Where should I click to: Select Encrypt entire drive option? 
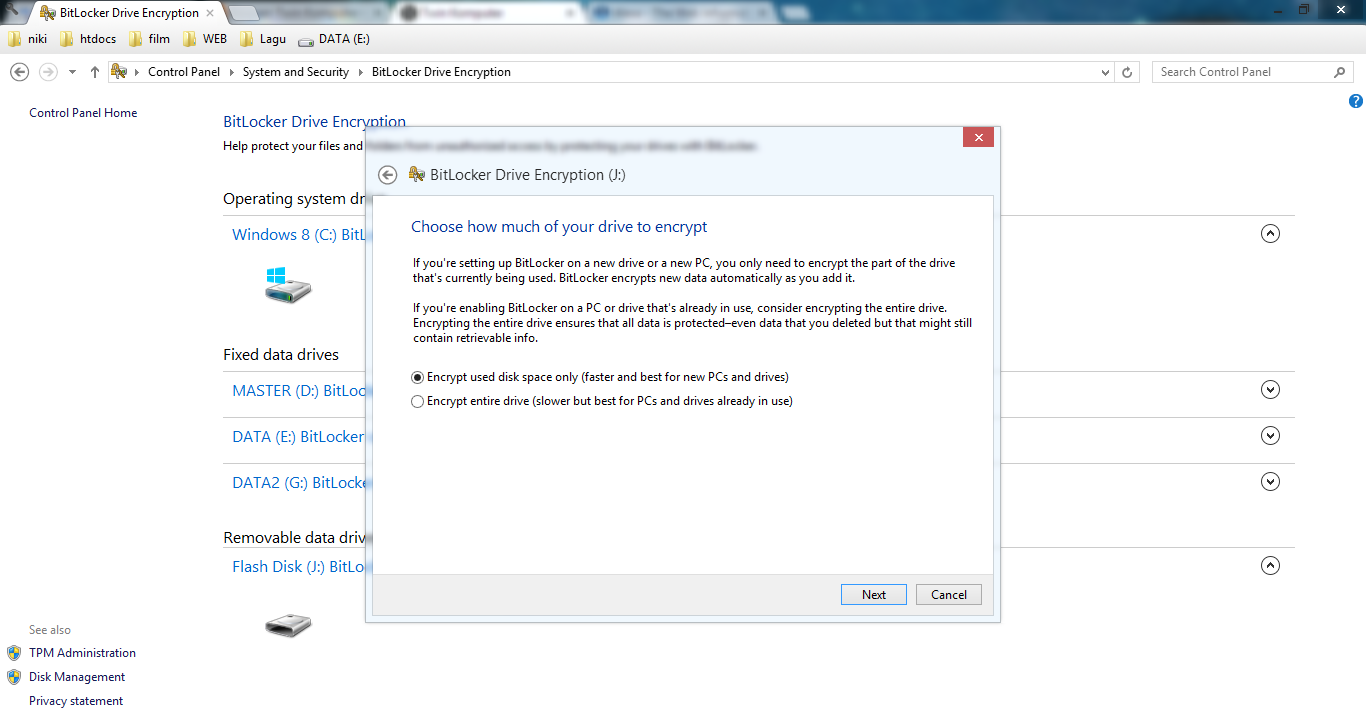pos(602,401)
